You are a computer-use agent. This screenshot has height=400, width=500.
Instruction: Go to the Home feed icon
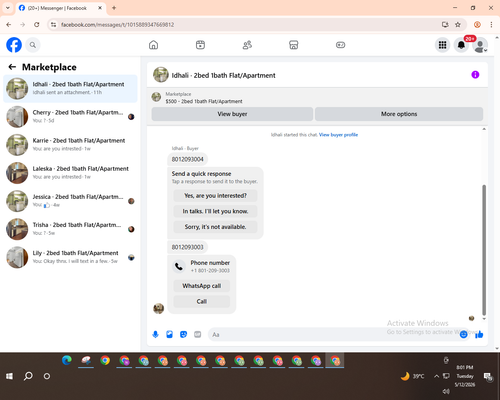[x=153, y=45]
